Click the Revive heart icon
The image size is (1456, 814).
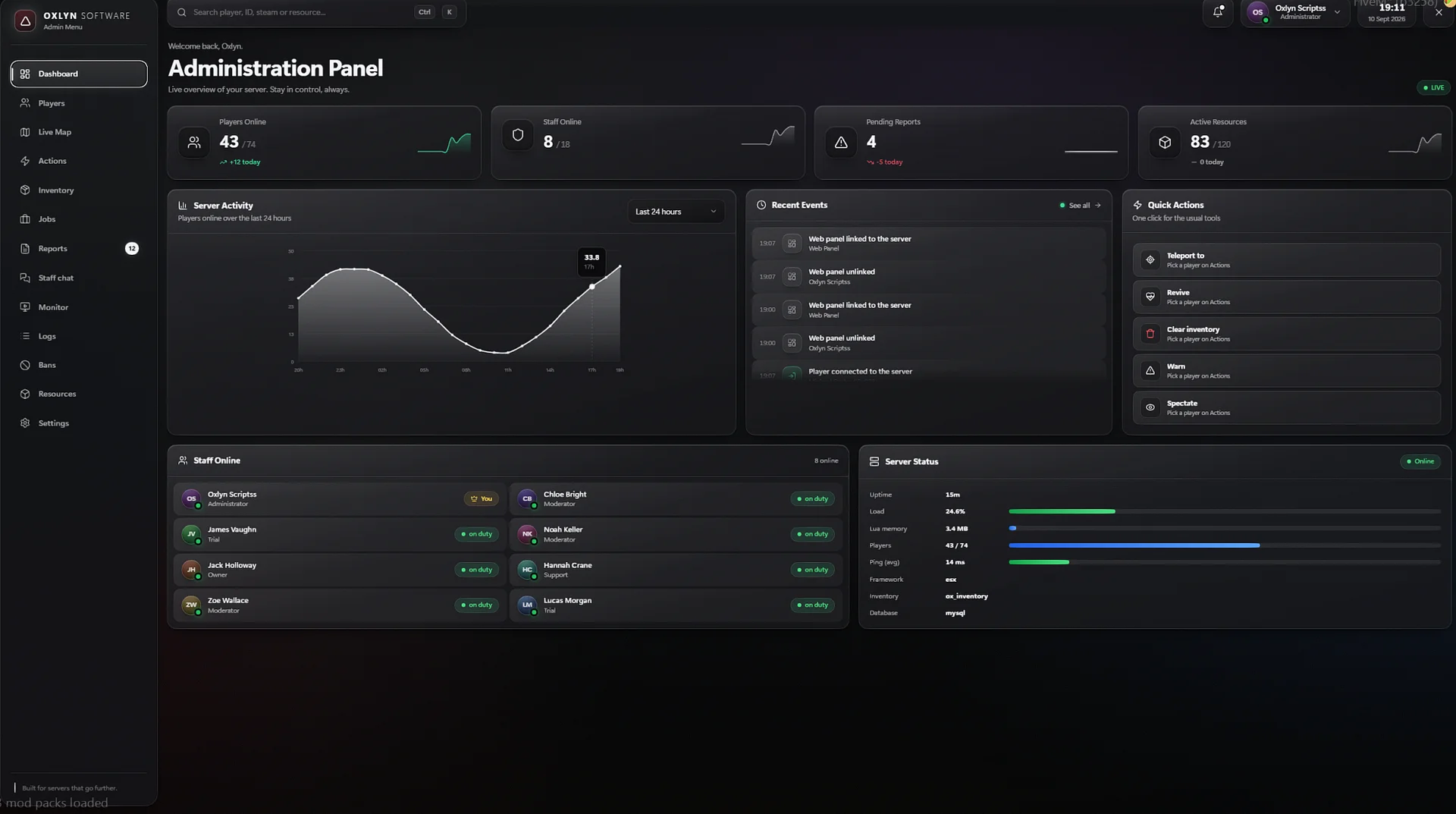tap(1150, 297)
